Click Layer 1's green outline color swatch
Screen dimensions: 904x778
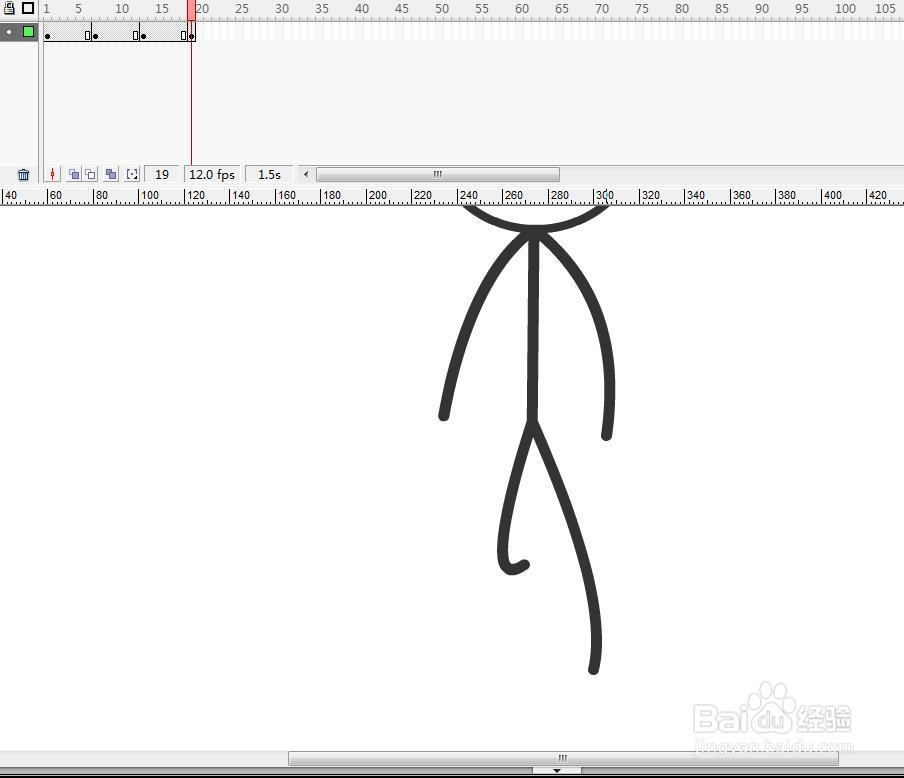coord(28,31)
